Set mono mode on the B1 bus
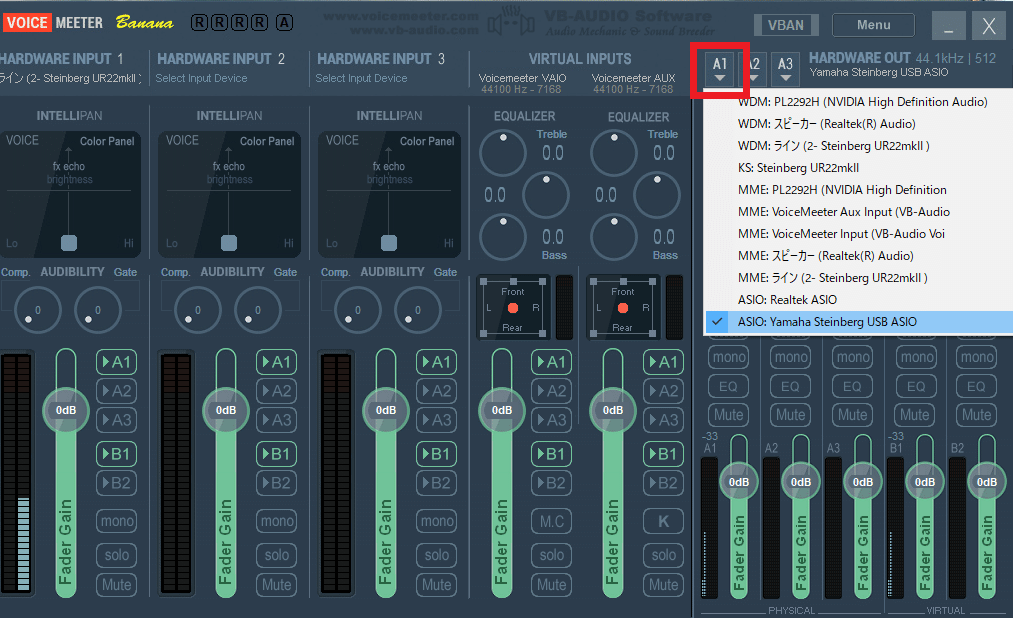Viewport: 1013px width, 618px height. click(x=917, y=357)
